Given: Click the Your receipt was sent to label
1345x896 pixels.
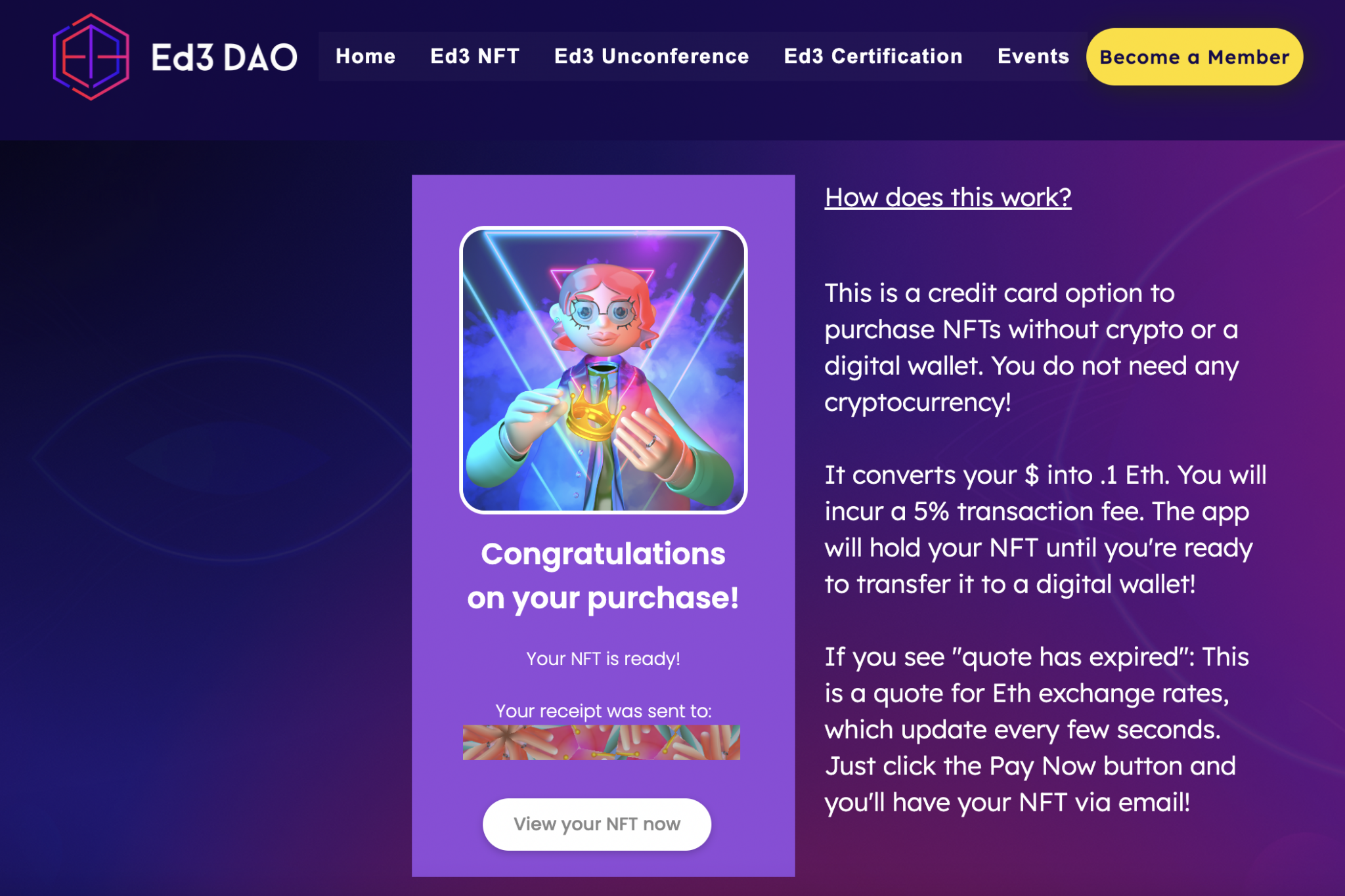Looking at the screenshot, I should (603, 711).
